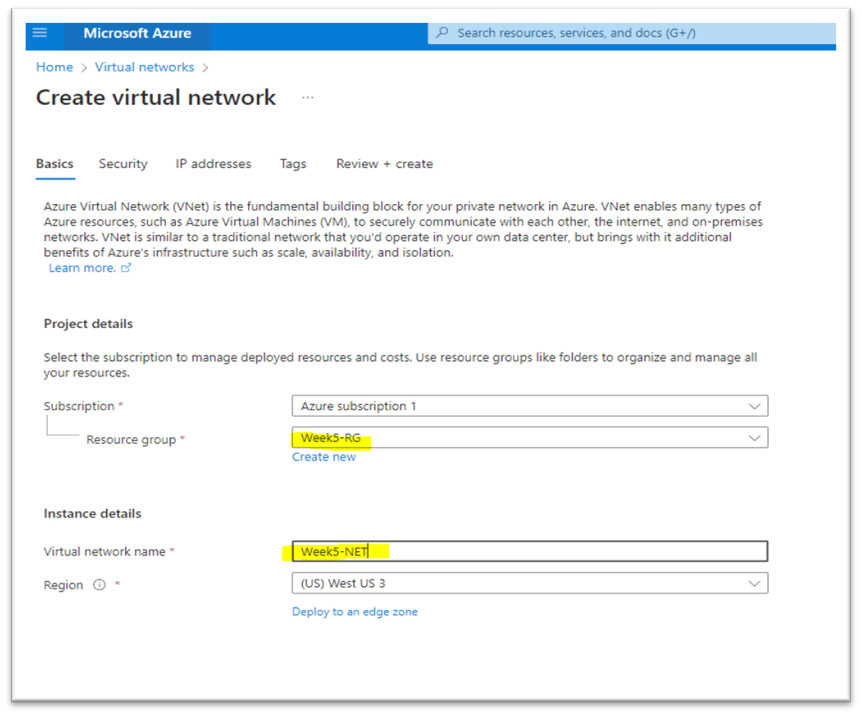Focus the Search resources search box
The height and width of the screenshot is (716, 862).
pyautogui.click(x=632, y=33)
